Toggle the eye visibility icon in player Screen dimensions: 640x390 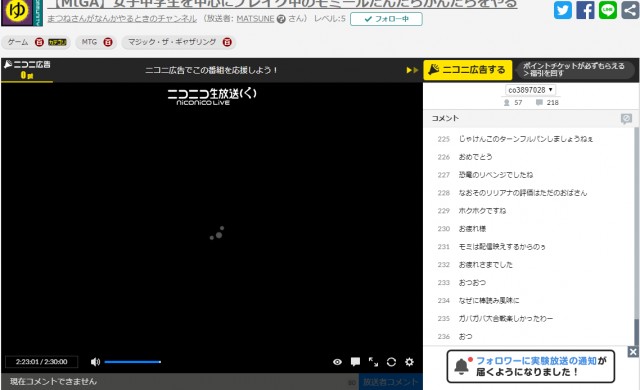pyautogui.click(x=337, y=362)
